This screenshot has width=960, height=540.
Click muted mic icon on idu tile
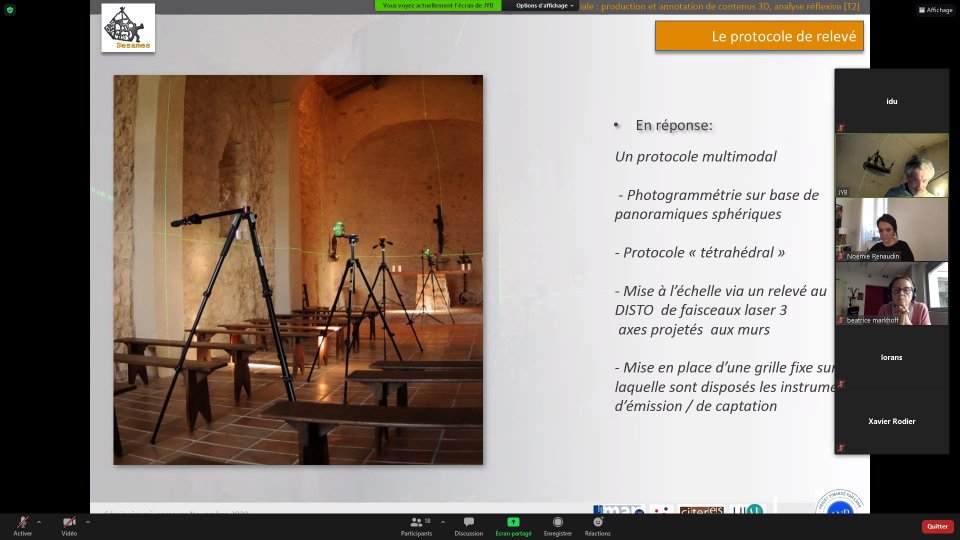(x=841, y=127)
